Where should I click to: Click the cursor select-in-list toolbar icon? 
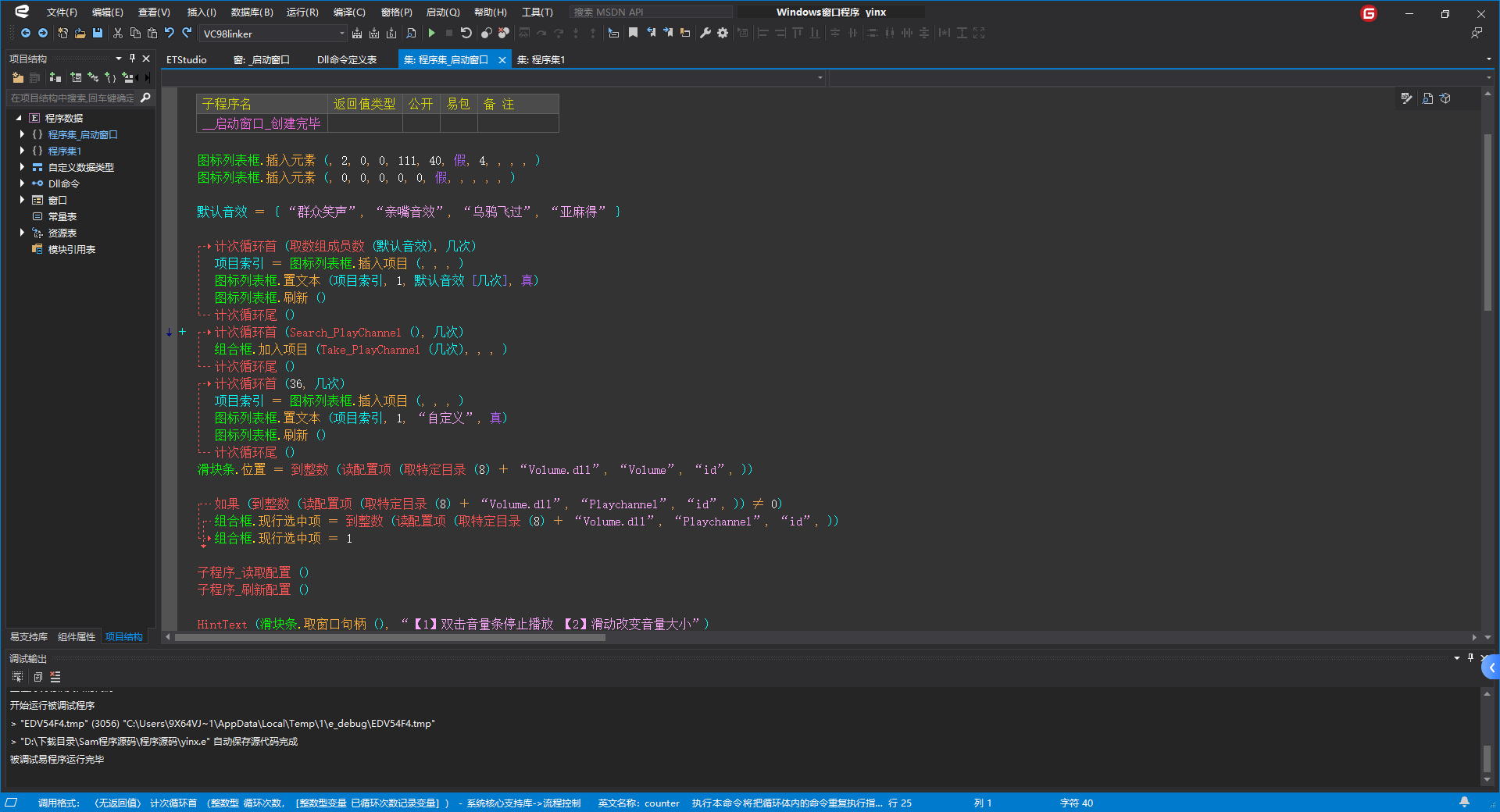pos(613,33)
